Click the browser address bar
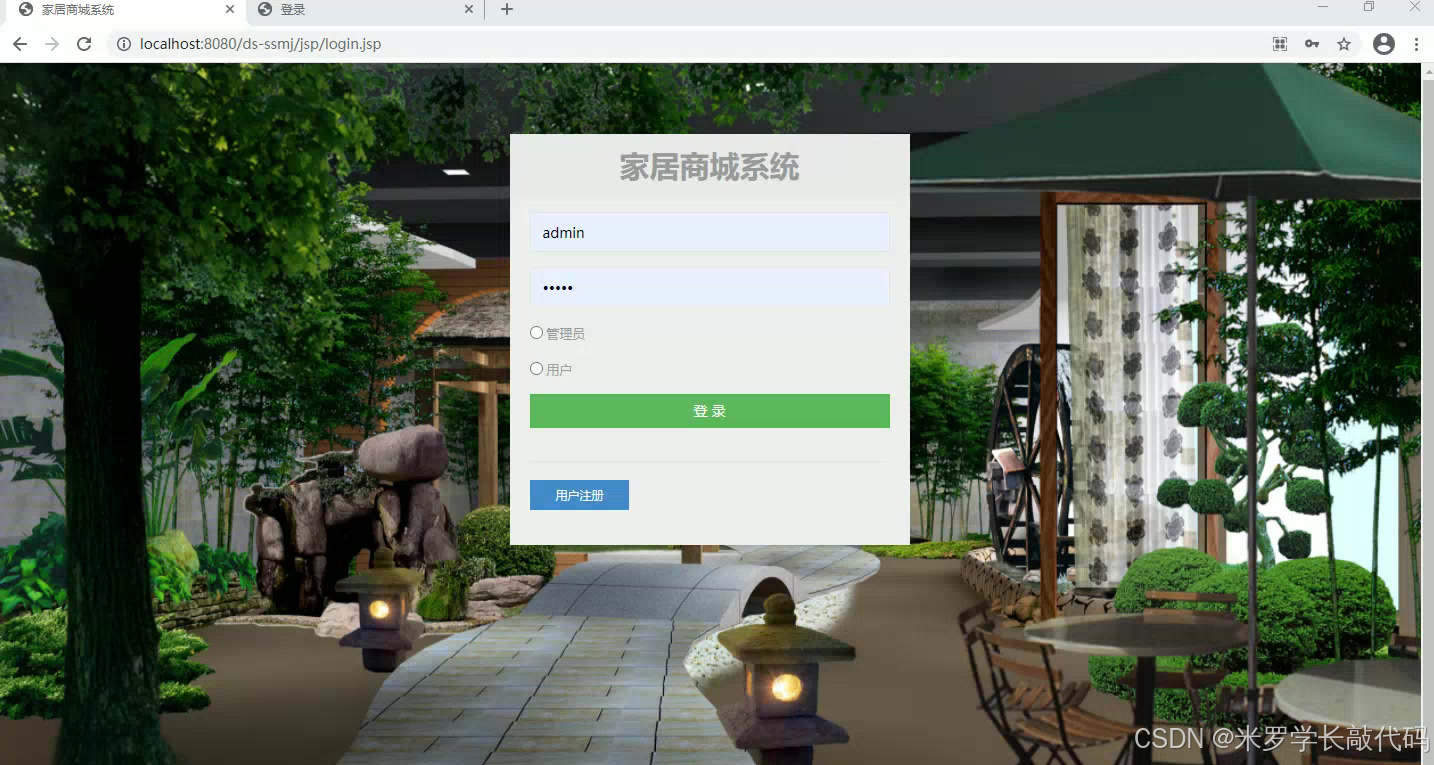This screenshot has height=765, width=1434. click(600, 44)
